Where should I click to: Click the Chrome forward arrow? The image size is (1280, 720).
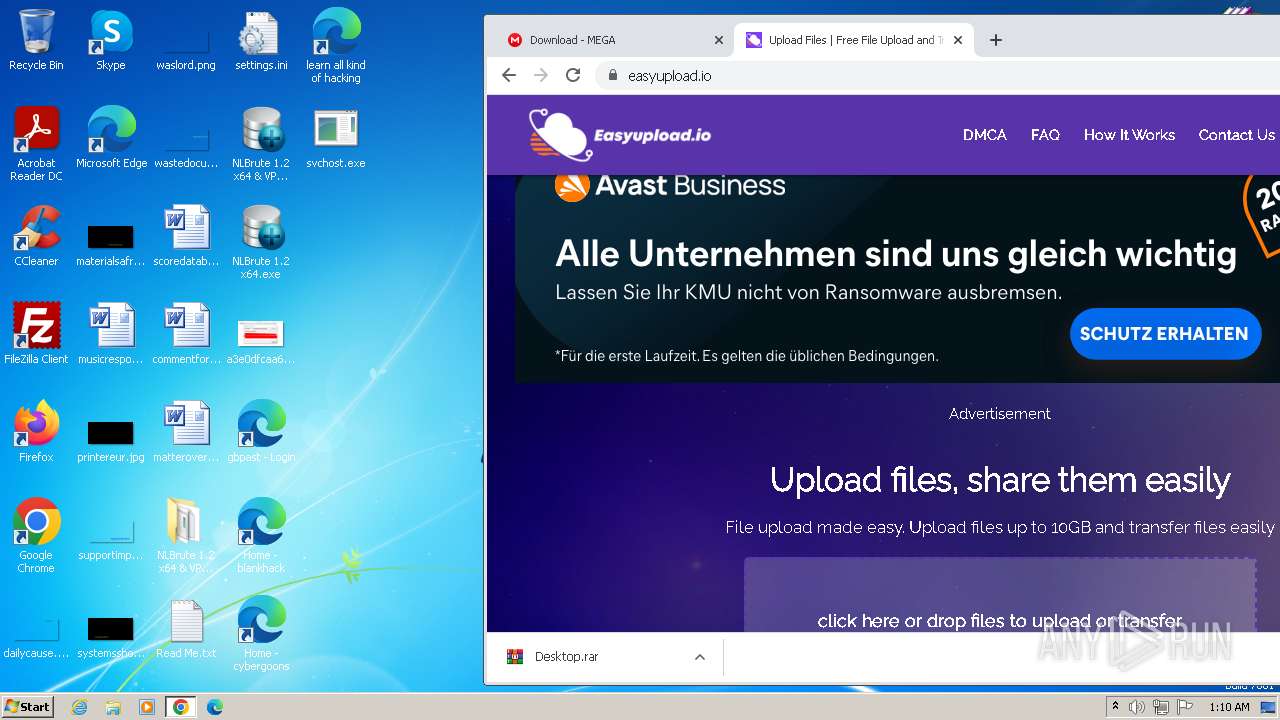pyautogui.click(x=541, y=75)
